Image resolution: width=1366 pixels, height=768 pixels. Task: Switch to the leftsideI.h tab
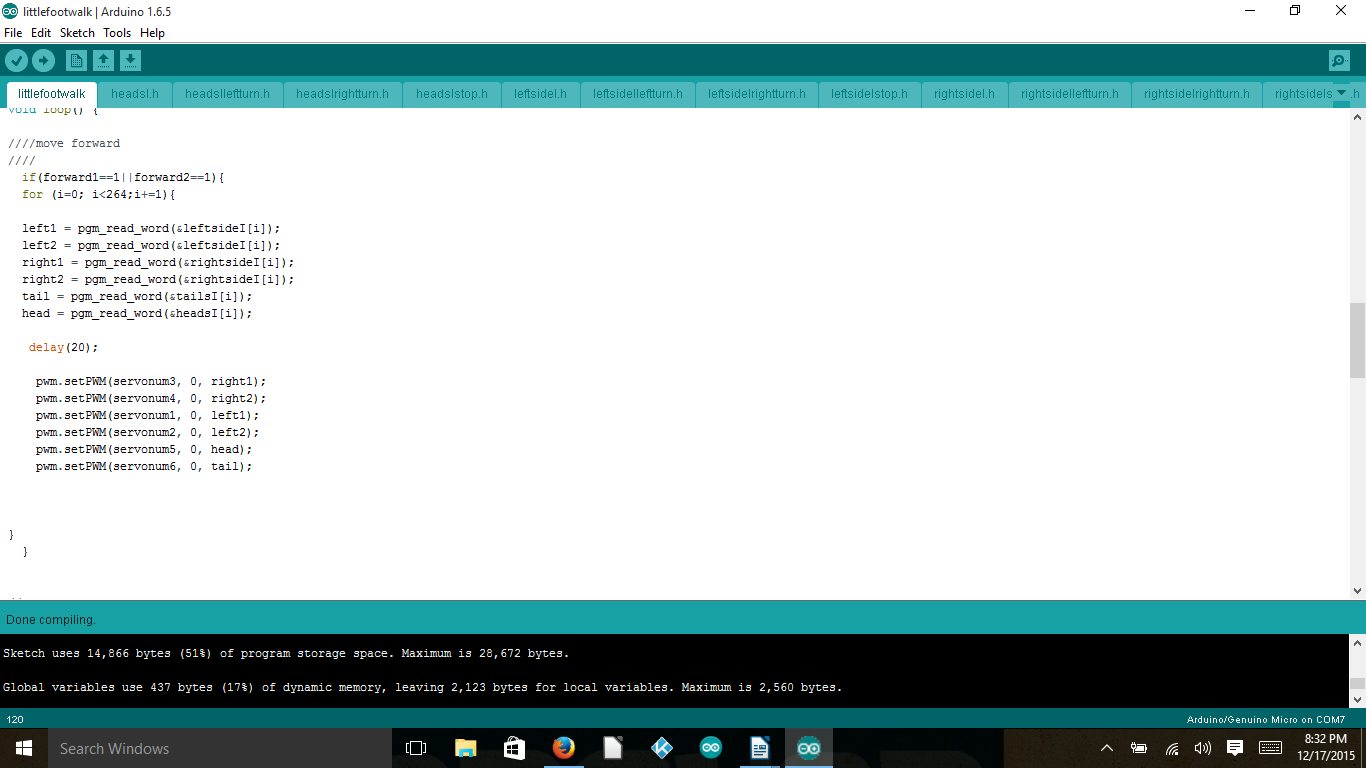pyautogui.click(x=540, y=94)
